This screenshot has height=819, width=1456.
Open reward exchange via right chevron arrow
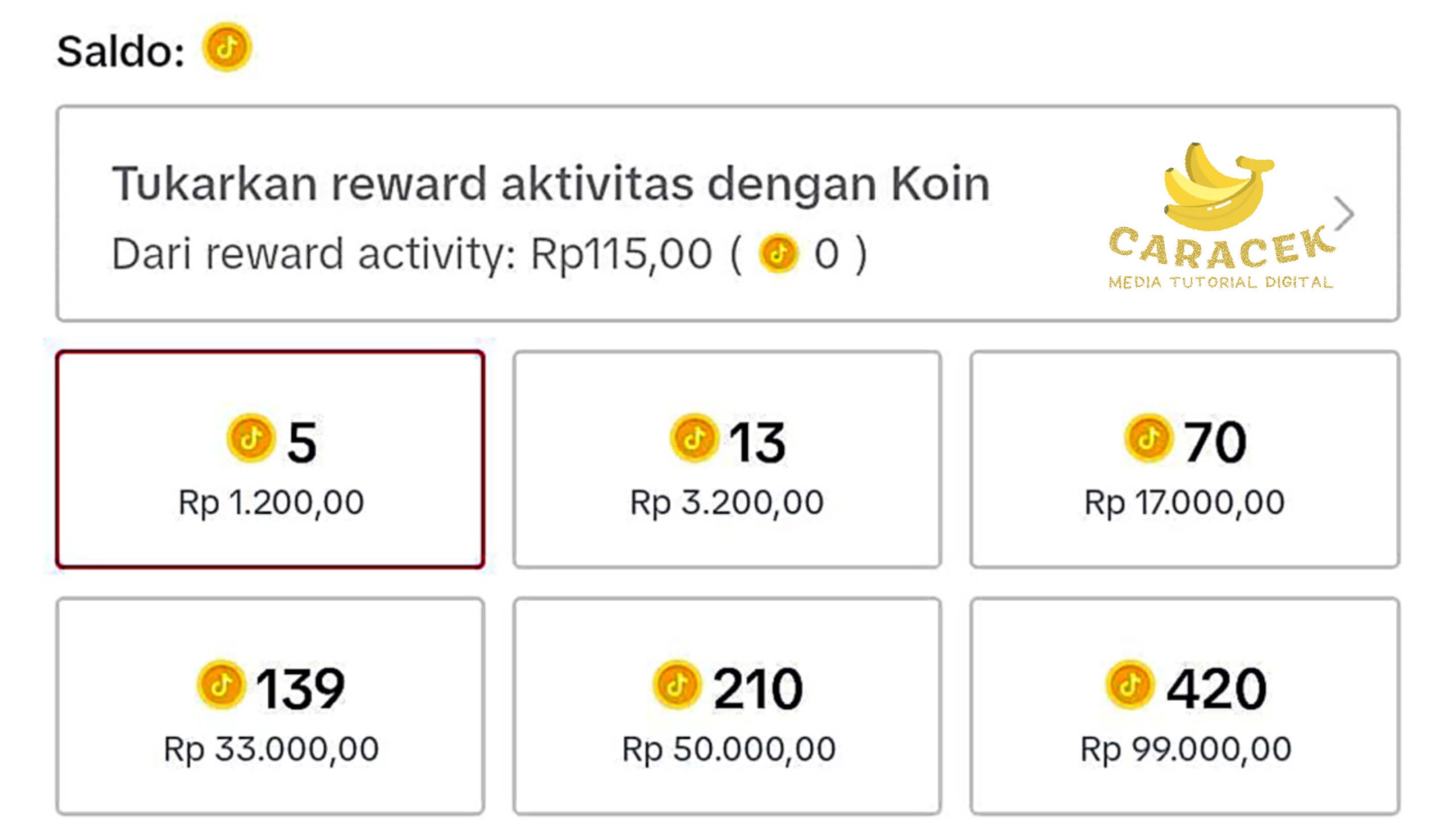click(1345, 214)
